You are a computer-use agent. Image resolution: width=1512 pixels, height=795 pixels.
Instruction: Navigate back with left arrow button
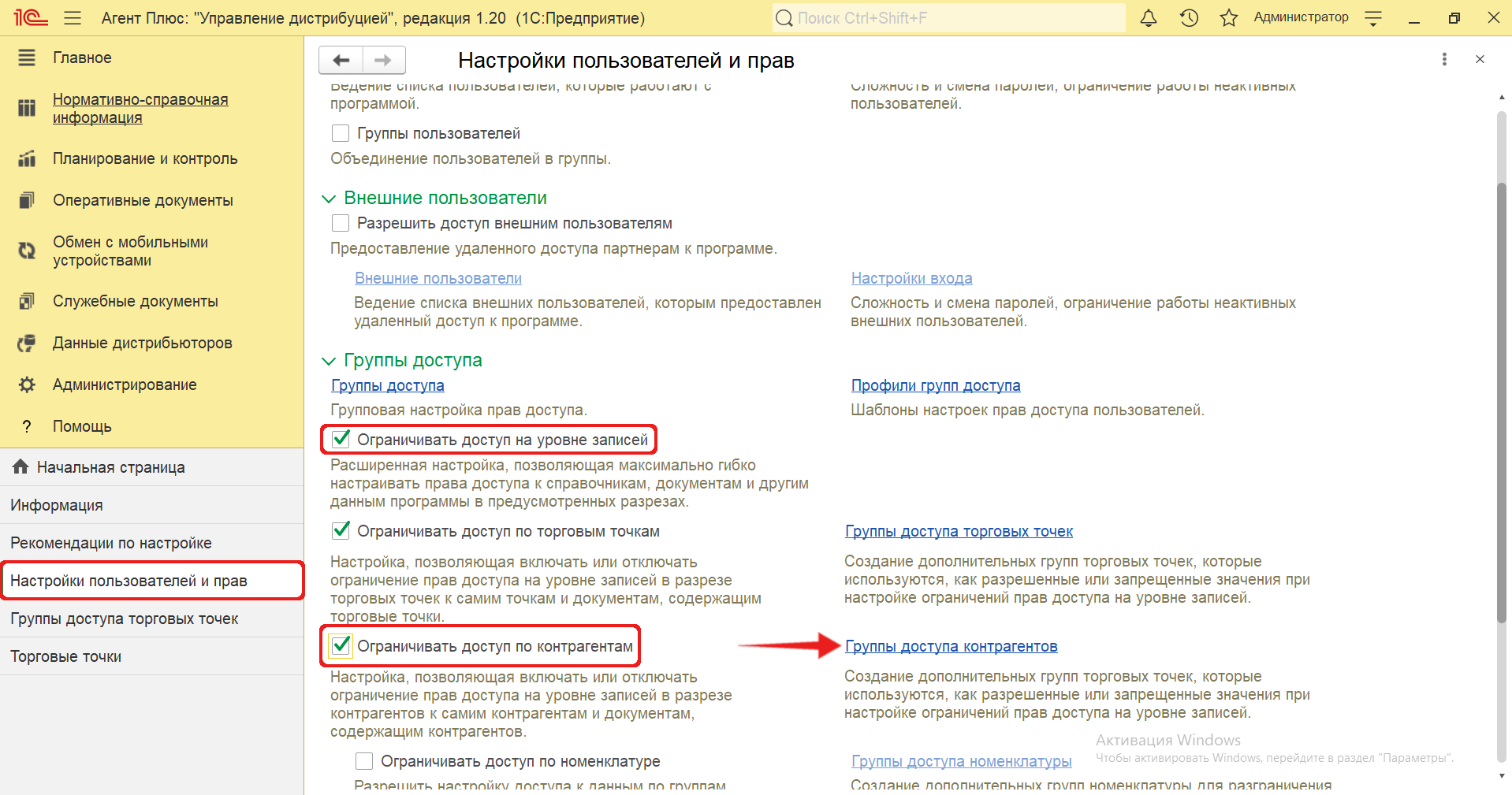[x=341, y=60]
